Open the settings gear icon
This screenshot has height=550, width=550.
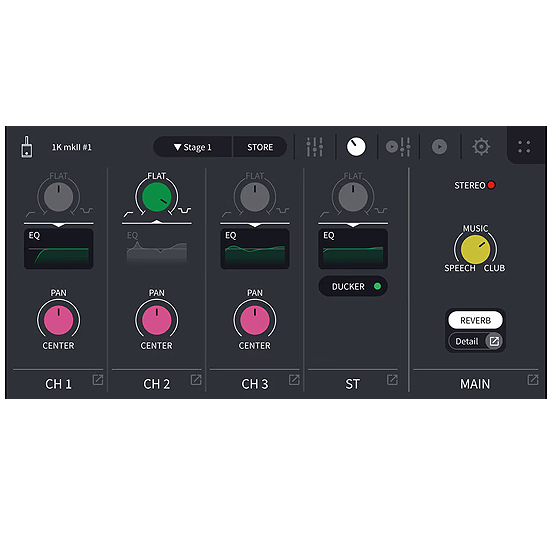481,147
